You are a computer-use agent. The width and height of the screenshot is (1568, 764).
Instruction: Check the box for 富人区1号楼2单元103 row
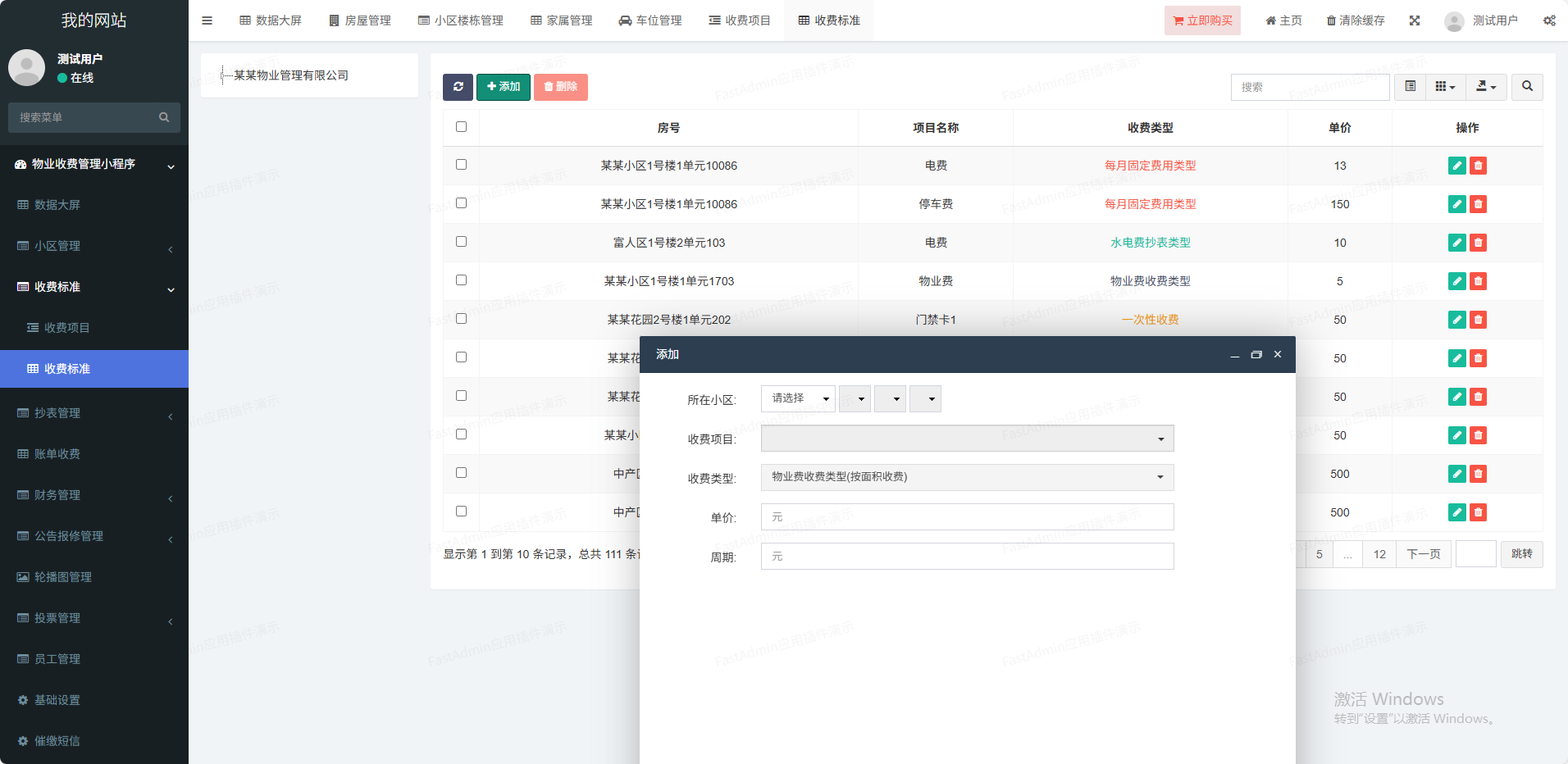tap(461, 242)
